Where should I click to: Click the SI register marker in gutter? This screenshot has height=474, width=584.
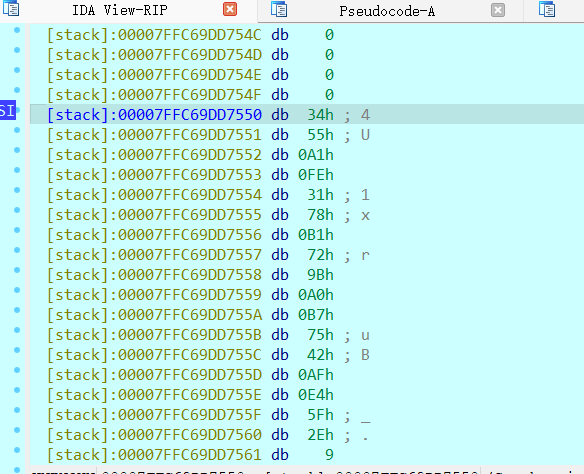pyautogui.click(x=7, y=110)
